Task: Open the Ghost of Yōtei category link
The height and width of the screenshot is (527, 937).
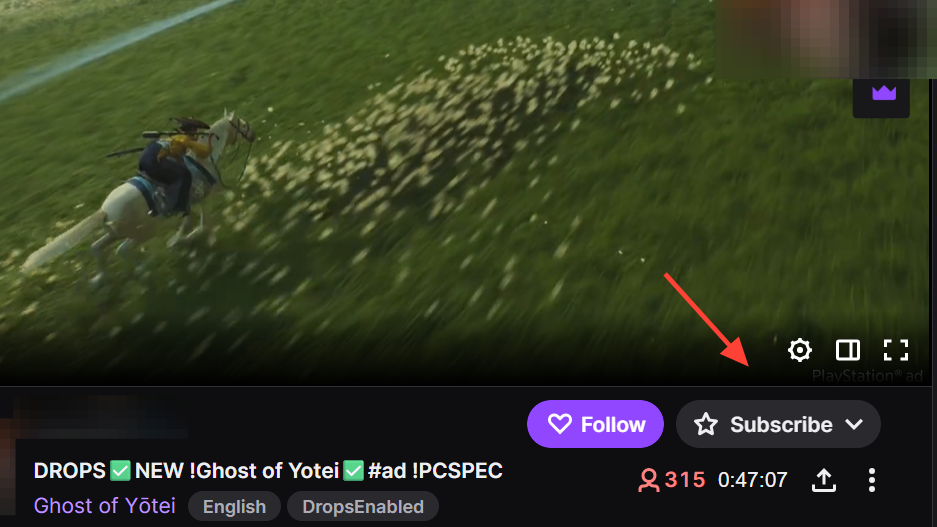Action: coord(105,506)
